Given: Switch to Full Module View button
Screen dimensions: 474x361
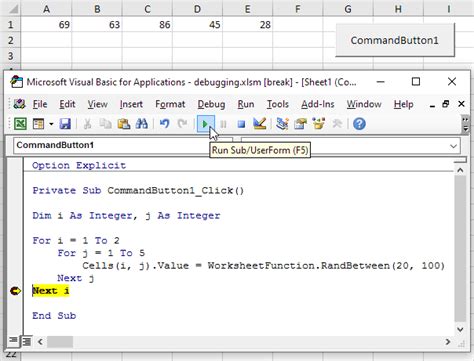Looking at the screenshot, I should pos(27,341).
